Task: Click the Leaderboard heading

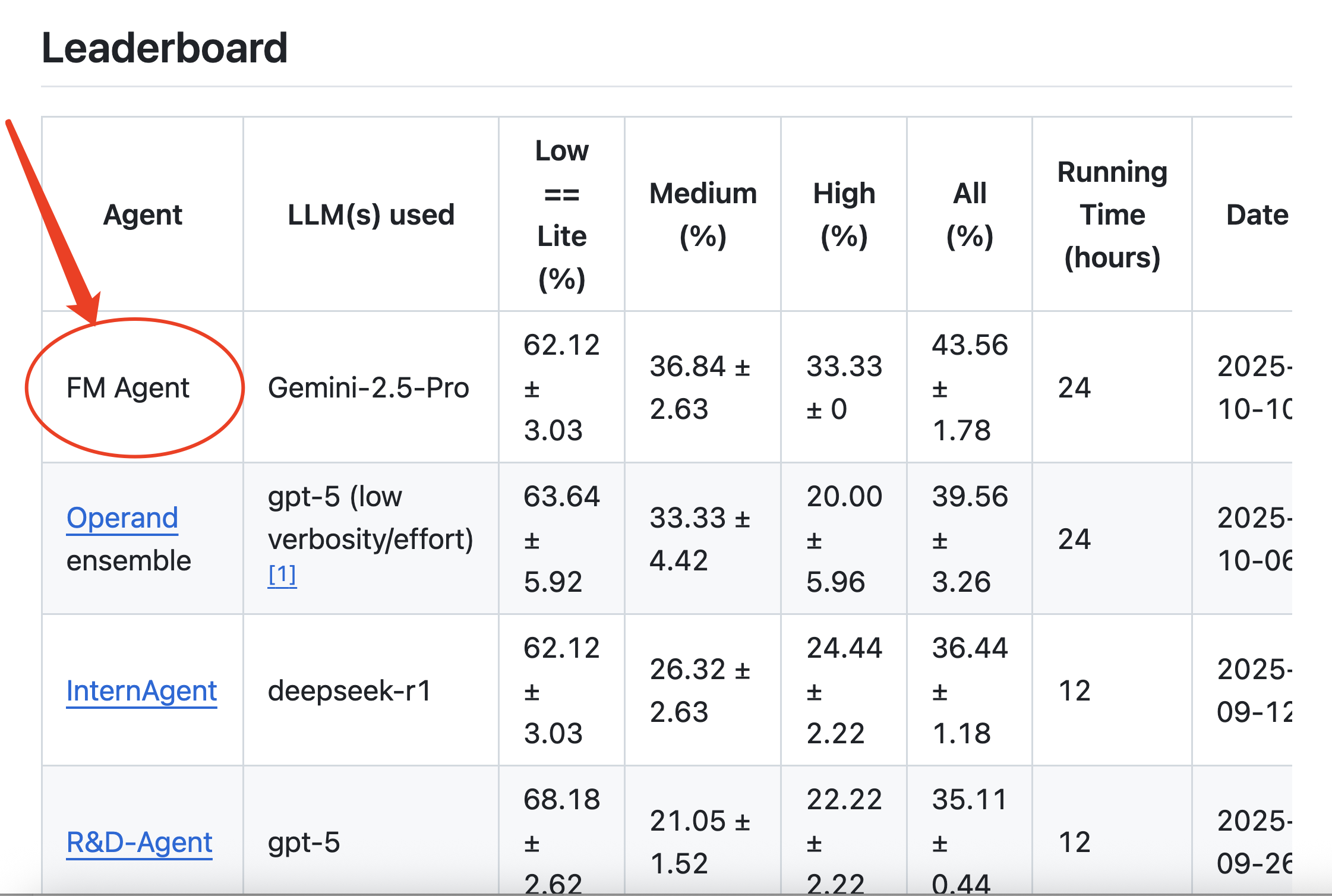Action: (x=165, y=48)
